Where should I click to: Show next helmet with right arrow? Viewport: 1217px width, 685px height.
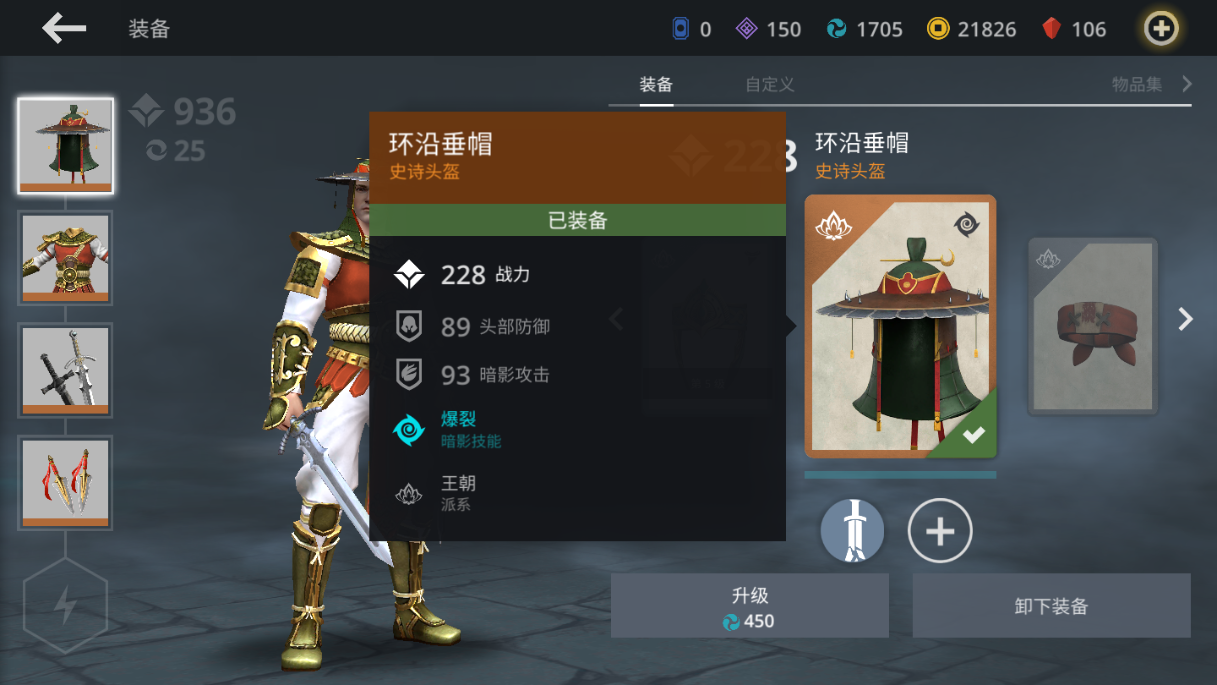(1186, 319)
